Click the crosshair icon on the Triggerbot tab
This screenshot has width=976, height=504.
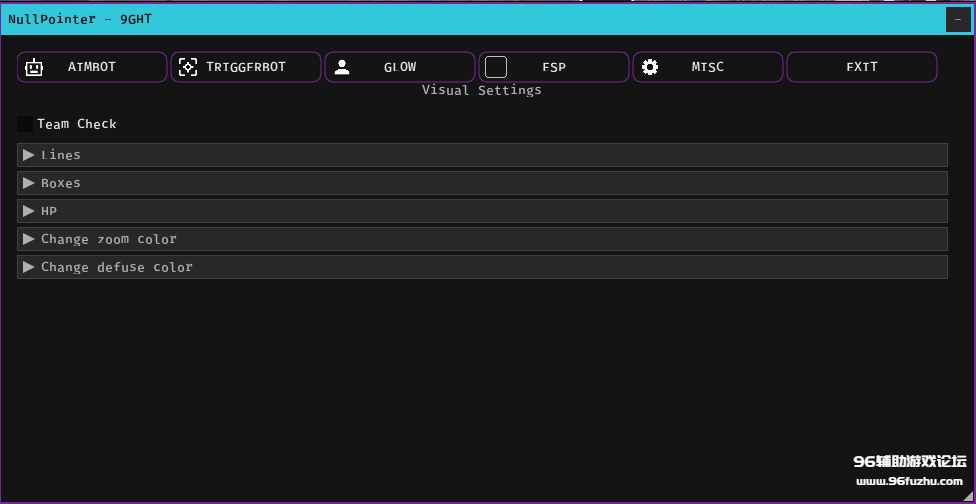pos(188,67)
